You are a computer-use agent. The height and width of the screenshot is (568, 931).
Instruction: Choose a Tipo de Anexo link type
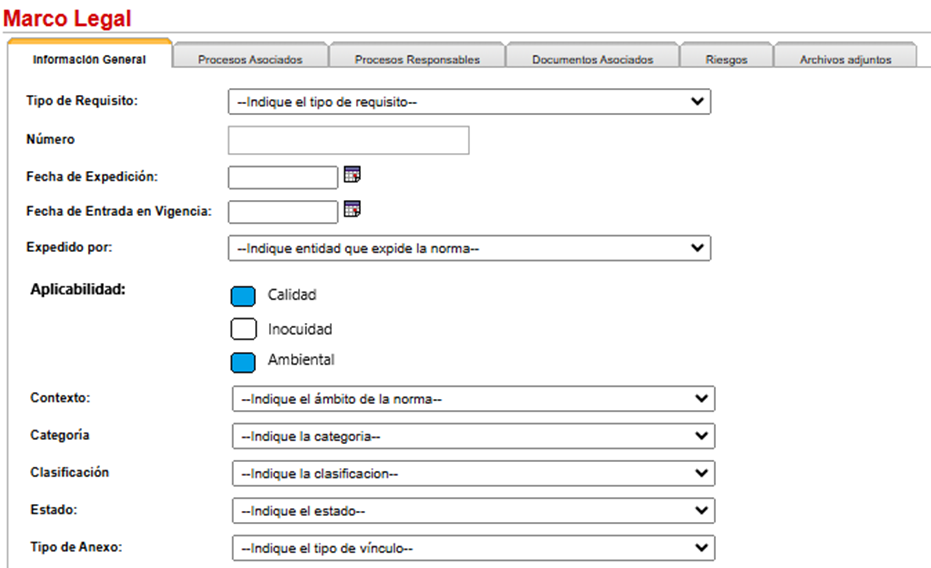473,548
